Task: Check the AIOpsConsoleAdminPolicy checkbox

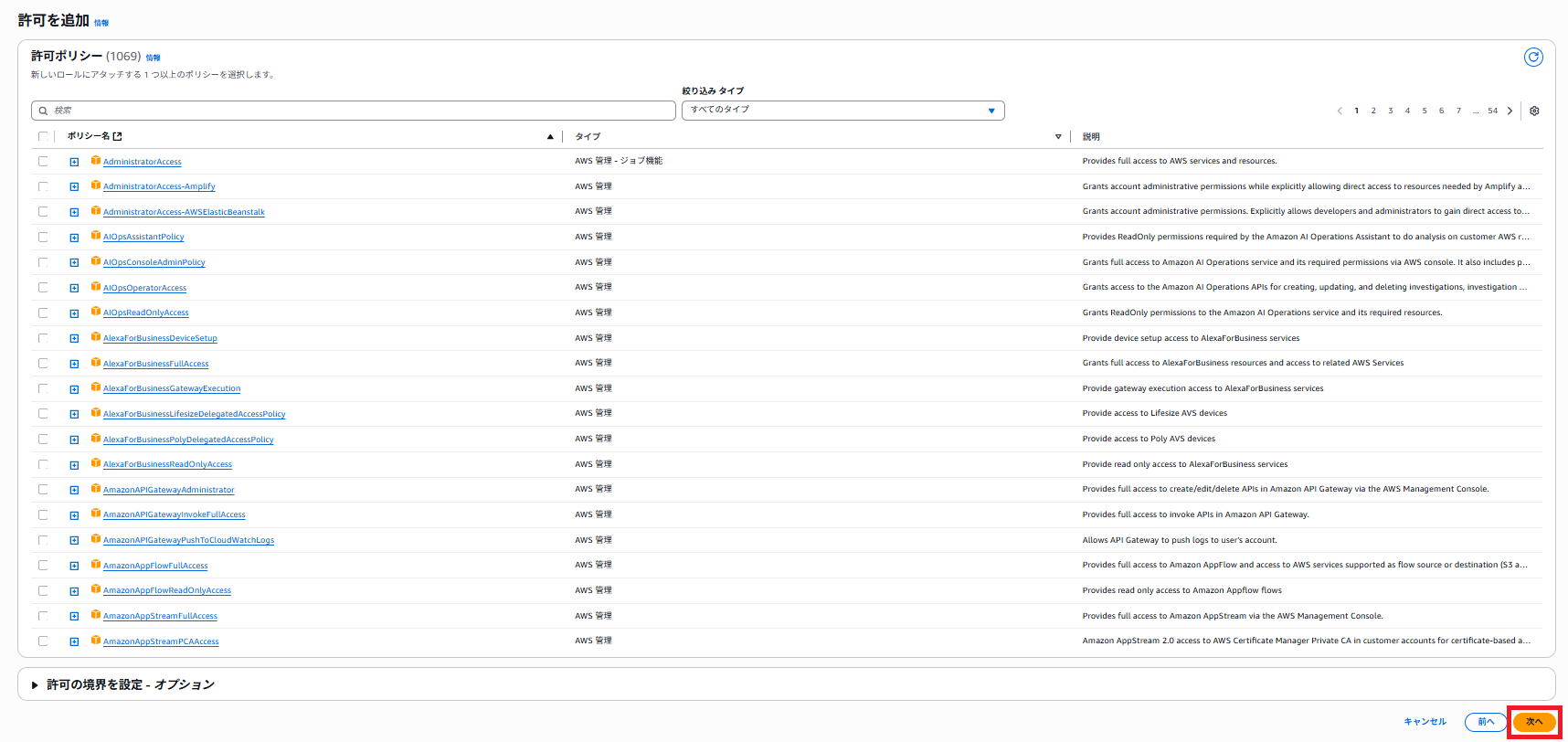Action: tap(43, 262)
